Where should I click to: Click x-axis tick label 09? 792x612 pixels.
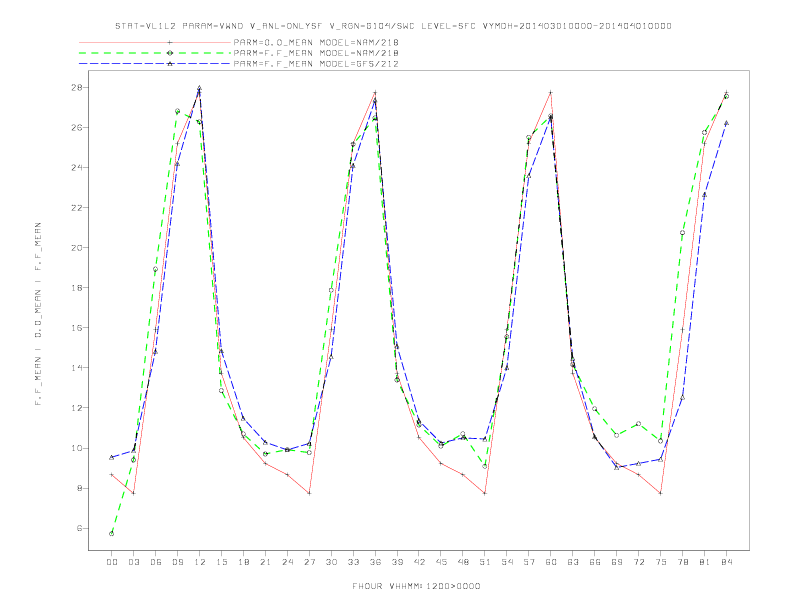click(177, 562)
